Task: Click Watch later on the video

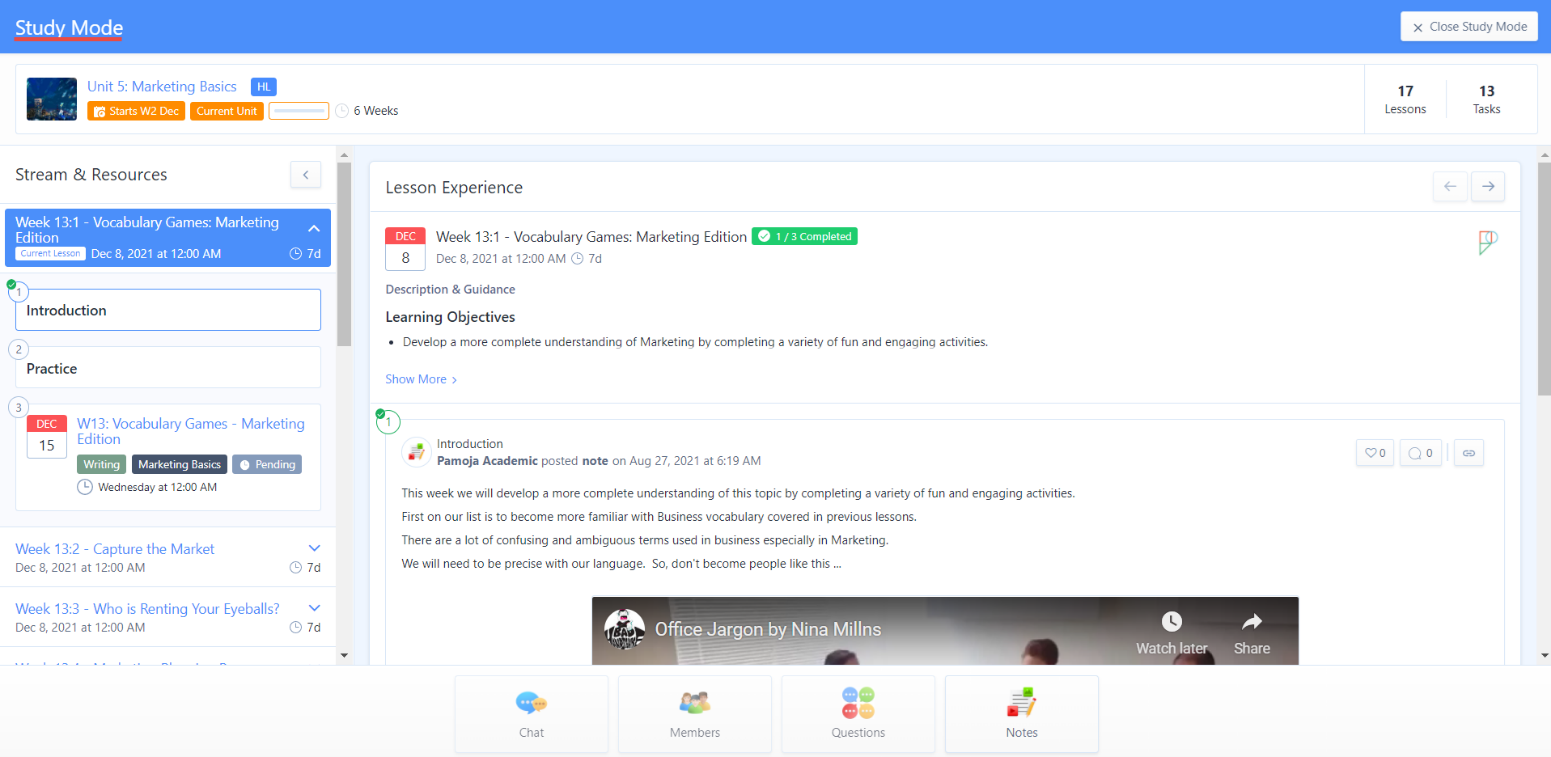Action: (1171, 634)
